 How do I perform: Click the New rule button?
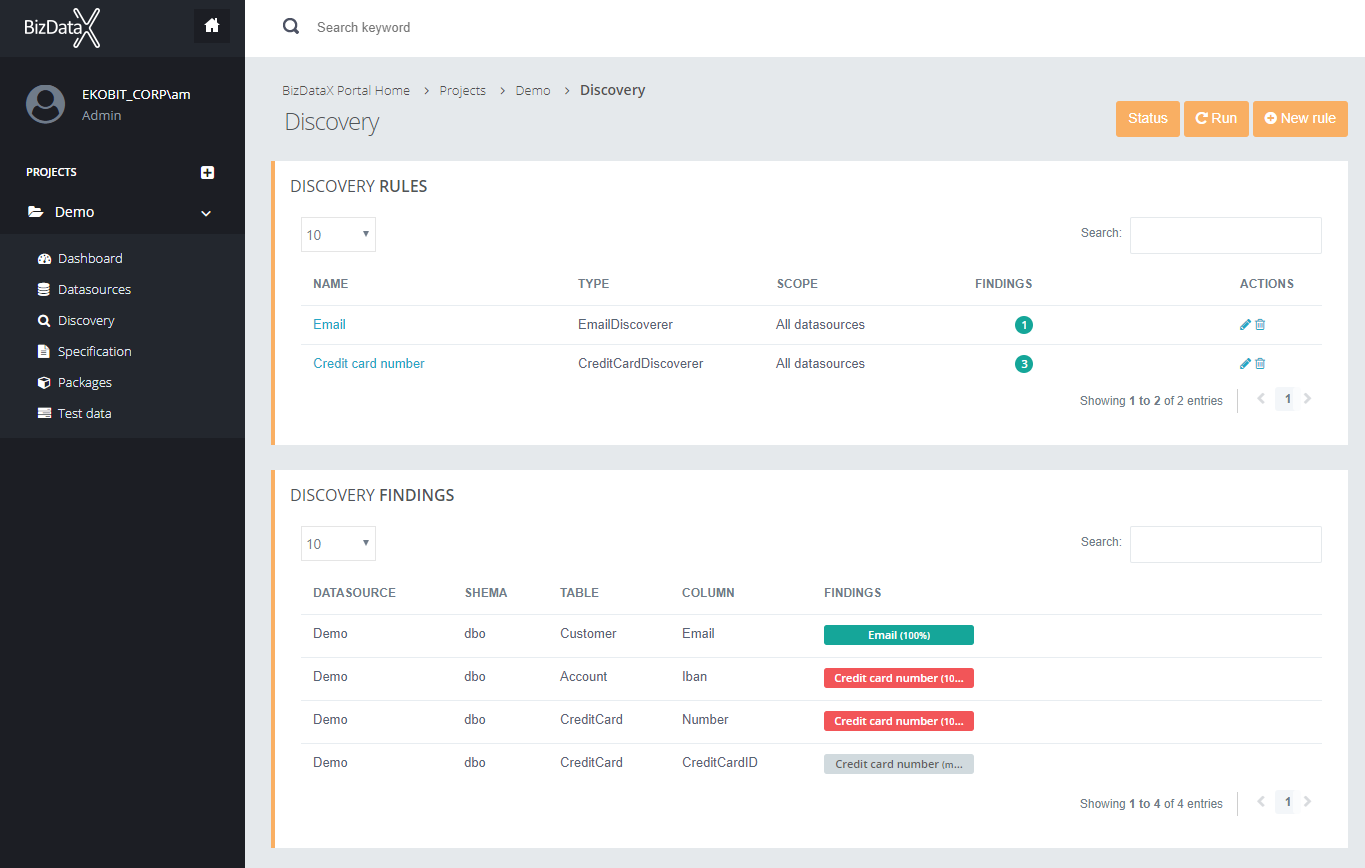click(1299, 118)
